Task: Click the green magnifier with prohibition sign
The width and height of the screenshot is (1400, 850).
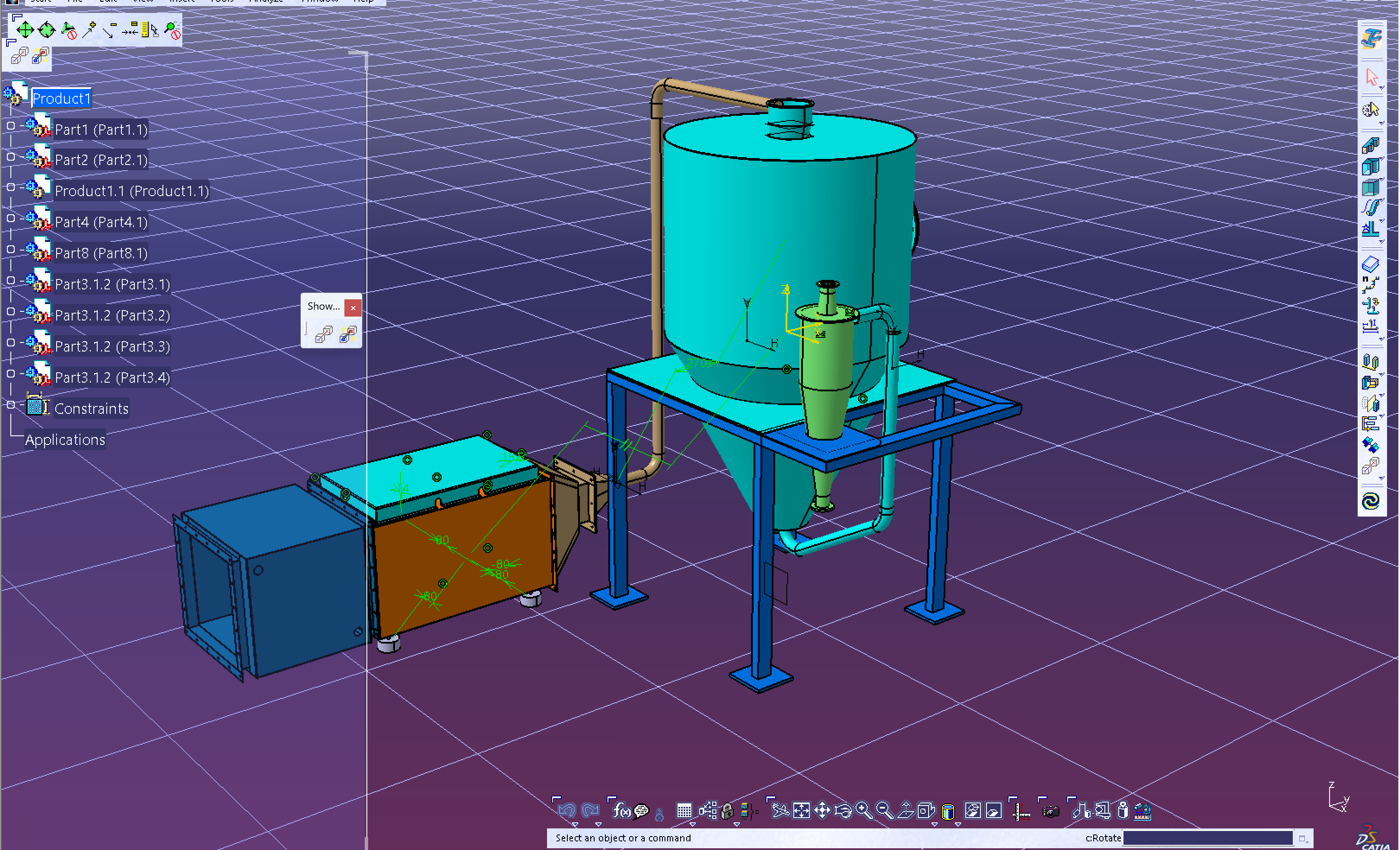Action: click(x=172, y=30)
